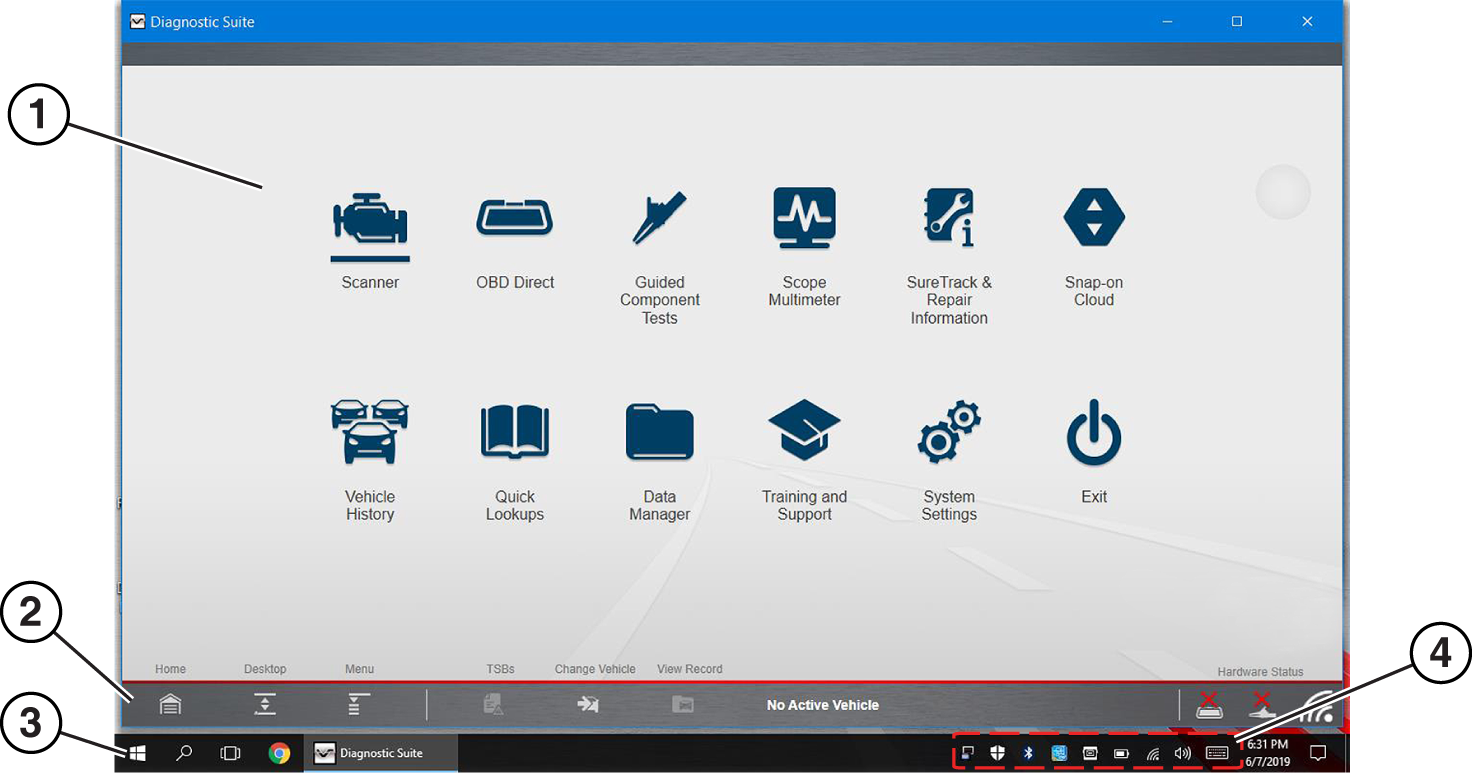
Task: Open Chrome from the taskbar
Action: pyautogui.click(x=279, y=753)
